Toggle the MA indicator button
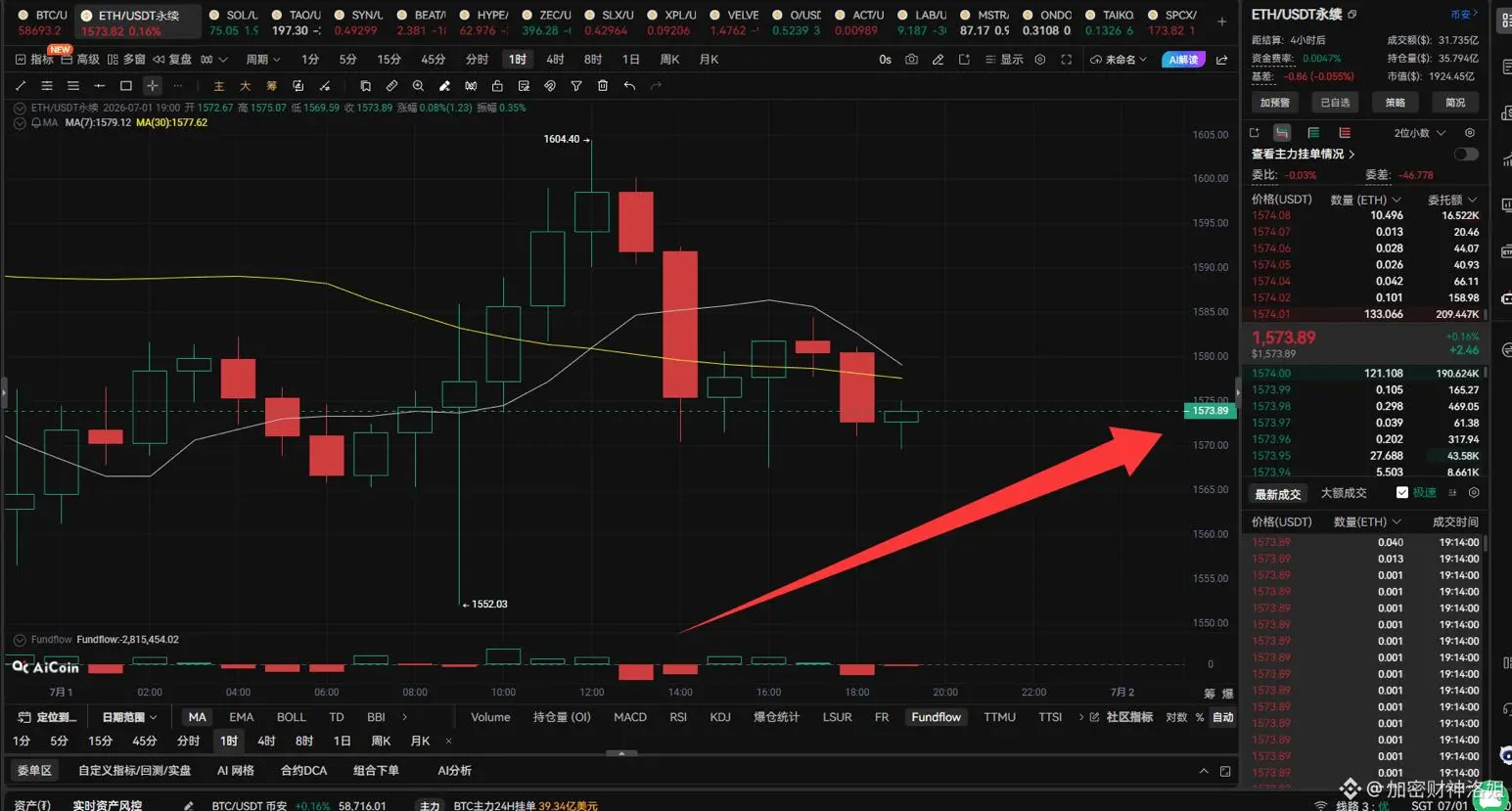 (x=197, y=717)
